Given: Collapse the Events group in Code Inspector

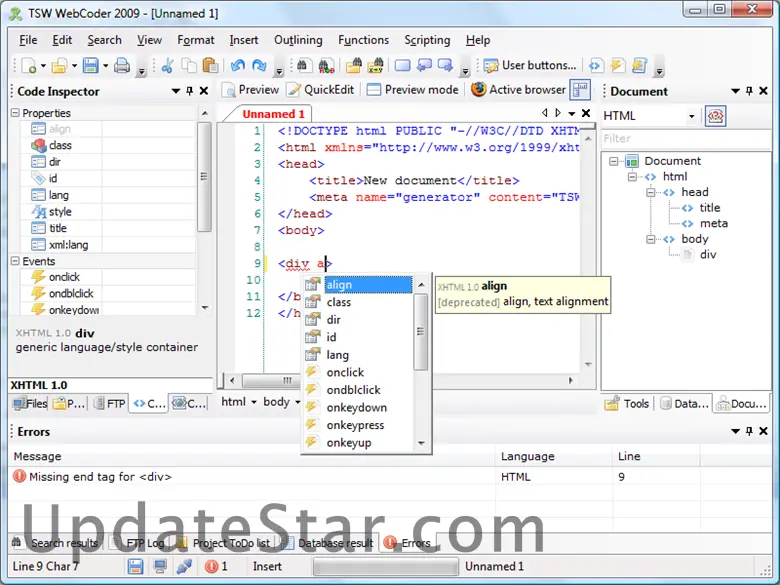Looking at the screenshot, I should 15,261.
